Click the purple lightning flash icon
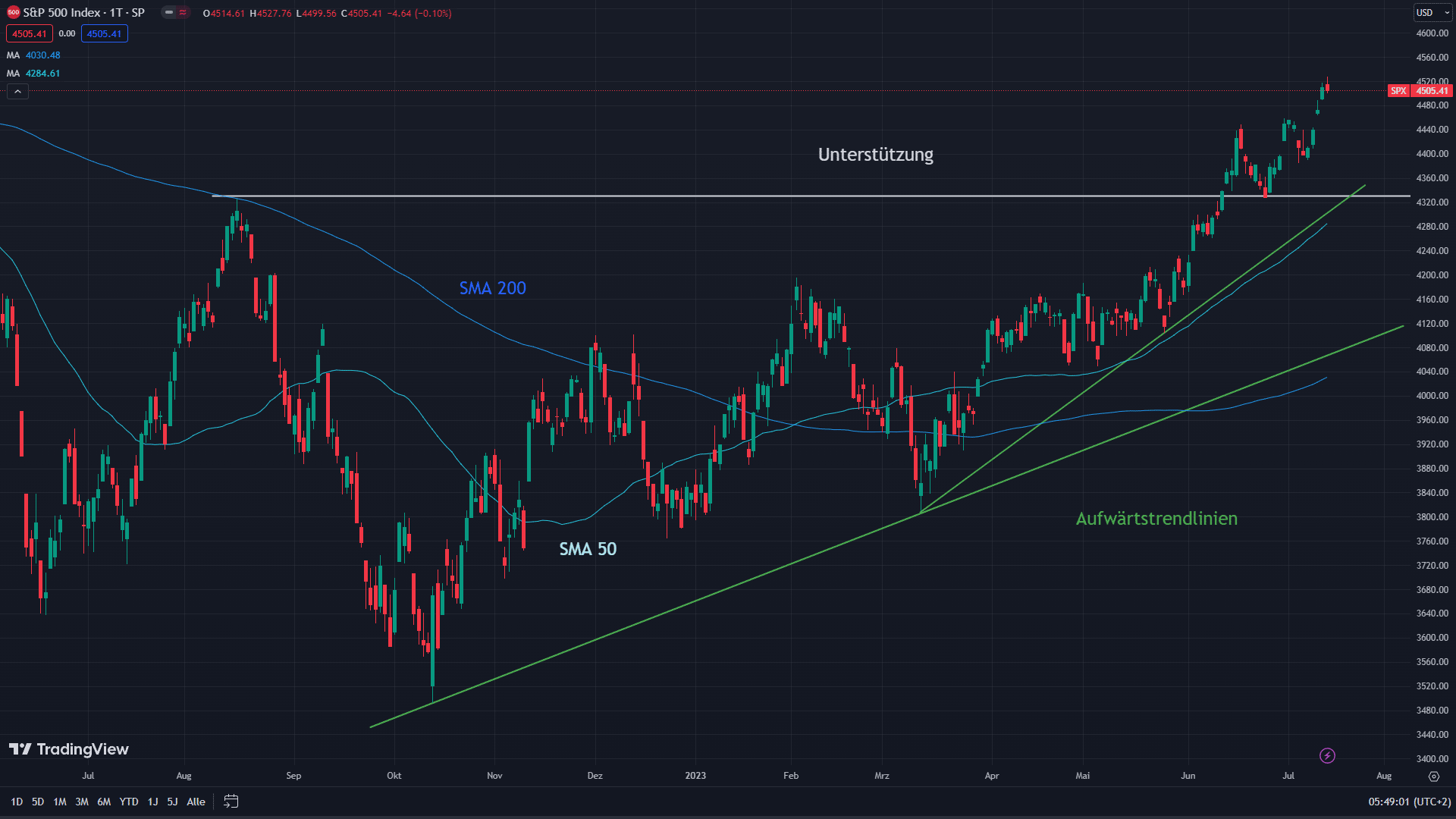Image resolution: width=1456 pixels, height=819 pixels. point(1327,755)
